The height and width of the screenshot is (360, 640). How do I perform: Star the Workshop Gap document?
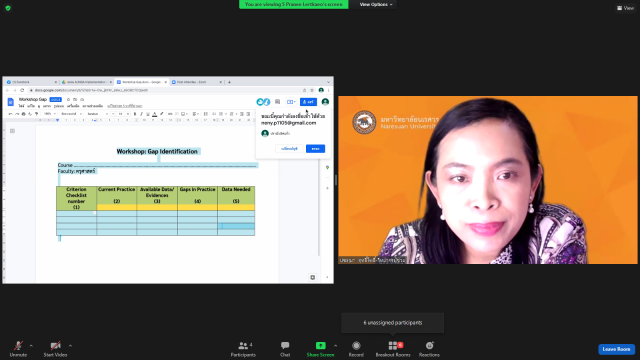(x=68, y=99)
